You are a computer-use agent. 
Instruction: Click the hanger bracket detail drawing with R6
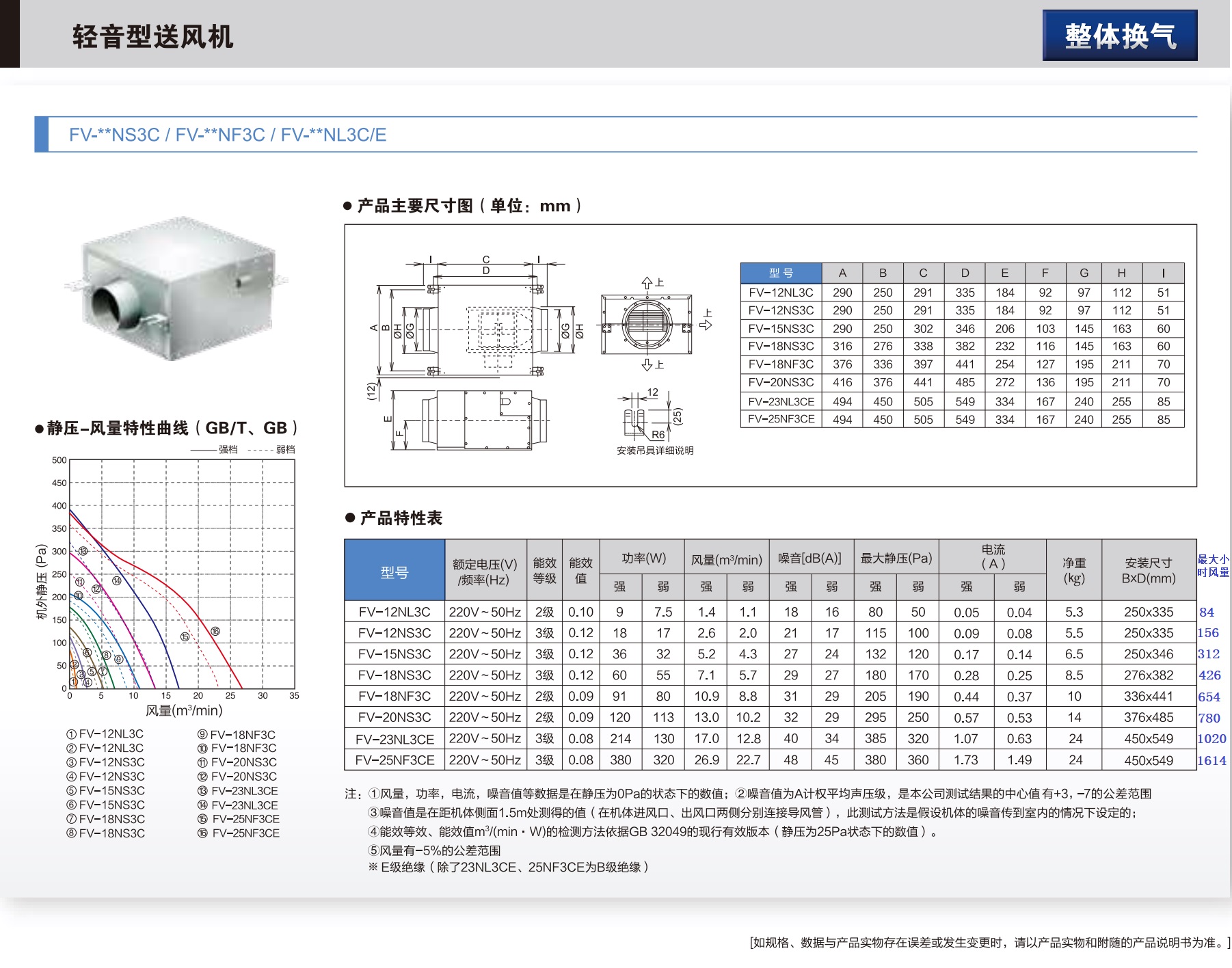(641, 417)
